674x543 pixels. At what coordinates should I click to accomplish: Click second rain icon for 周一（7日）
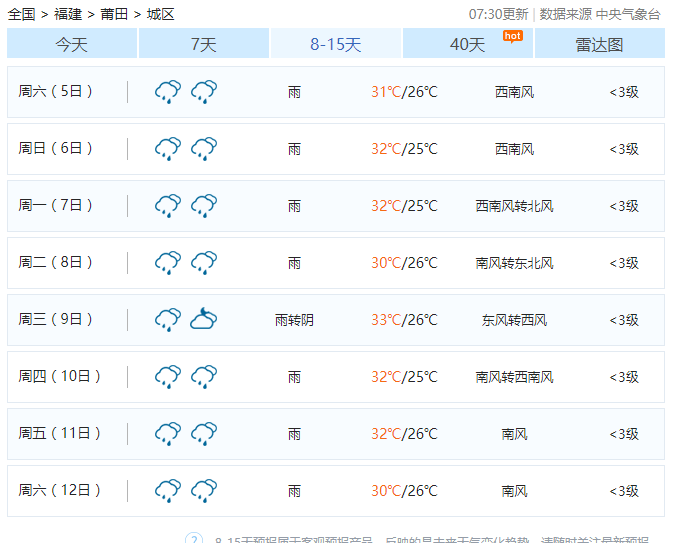[204, 206]
